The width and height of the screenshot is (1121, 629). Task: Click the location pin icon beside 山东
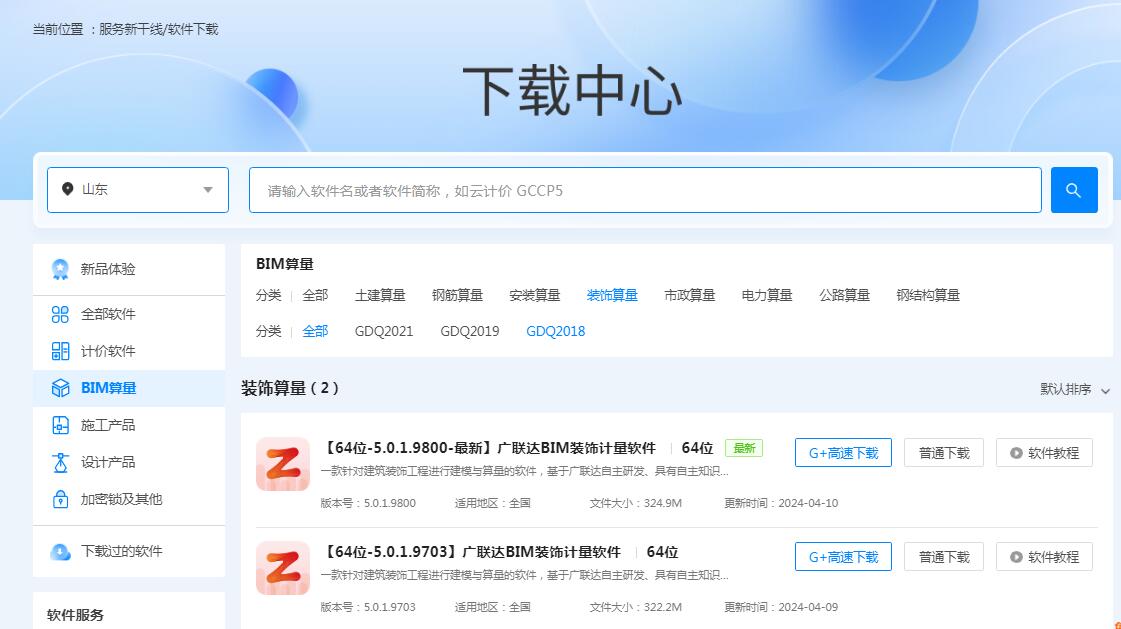(67, 189)
